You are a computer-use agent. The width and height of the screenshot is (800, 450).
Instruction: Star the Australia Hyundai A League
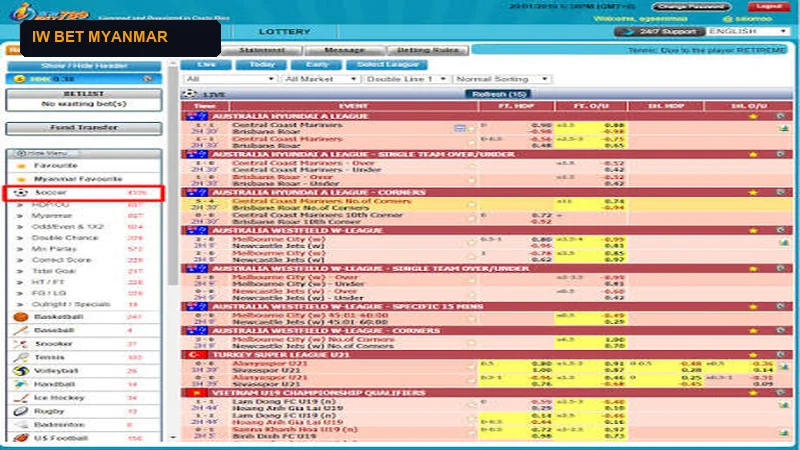(x=753, y=116)
